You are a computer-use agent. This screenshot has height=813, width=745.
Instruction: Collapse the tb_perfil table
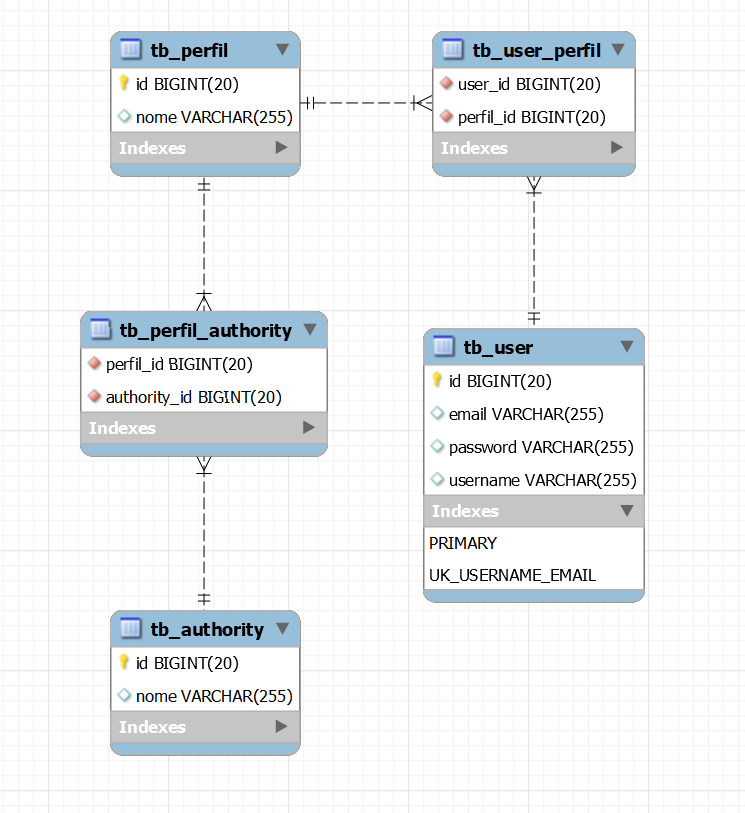point(283,50)
